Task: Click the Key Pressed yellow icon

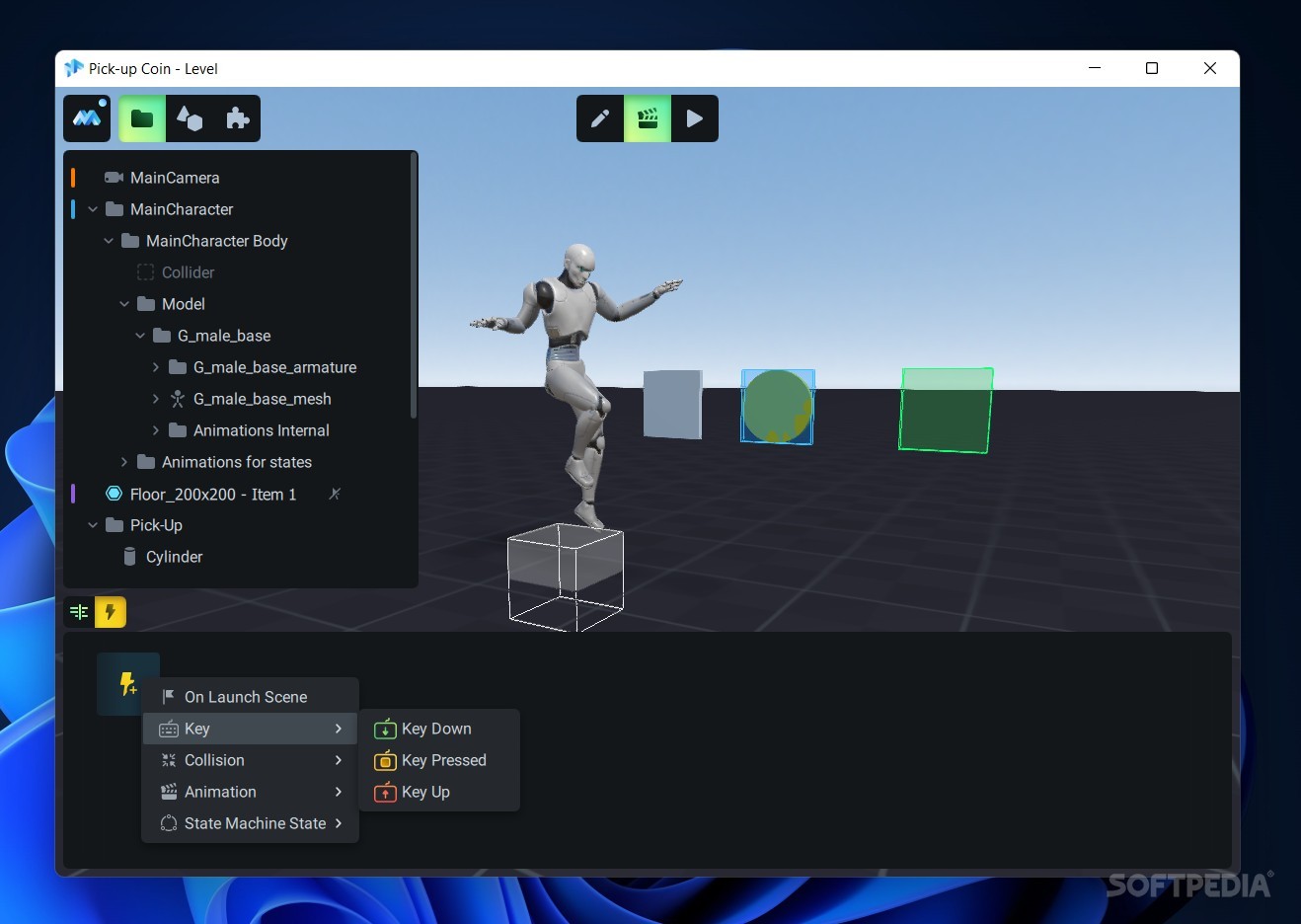Action: tap(385, 761)
